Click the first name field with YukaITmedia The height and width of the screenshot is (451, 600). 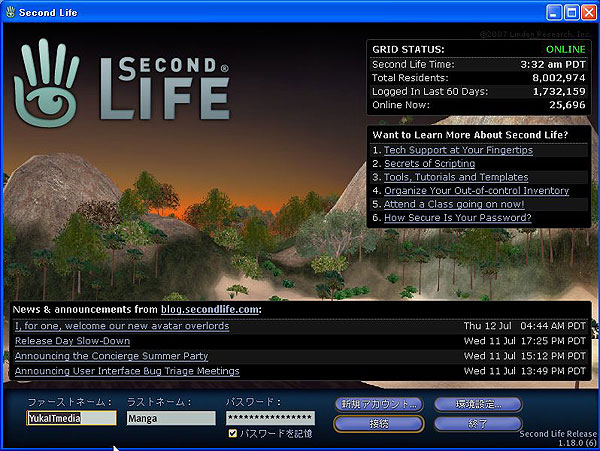pos(72,418)
